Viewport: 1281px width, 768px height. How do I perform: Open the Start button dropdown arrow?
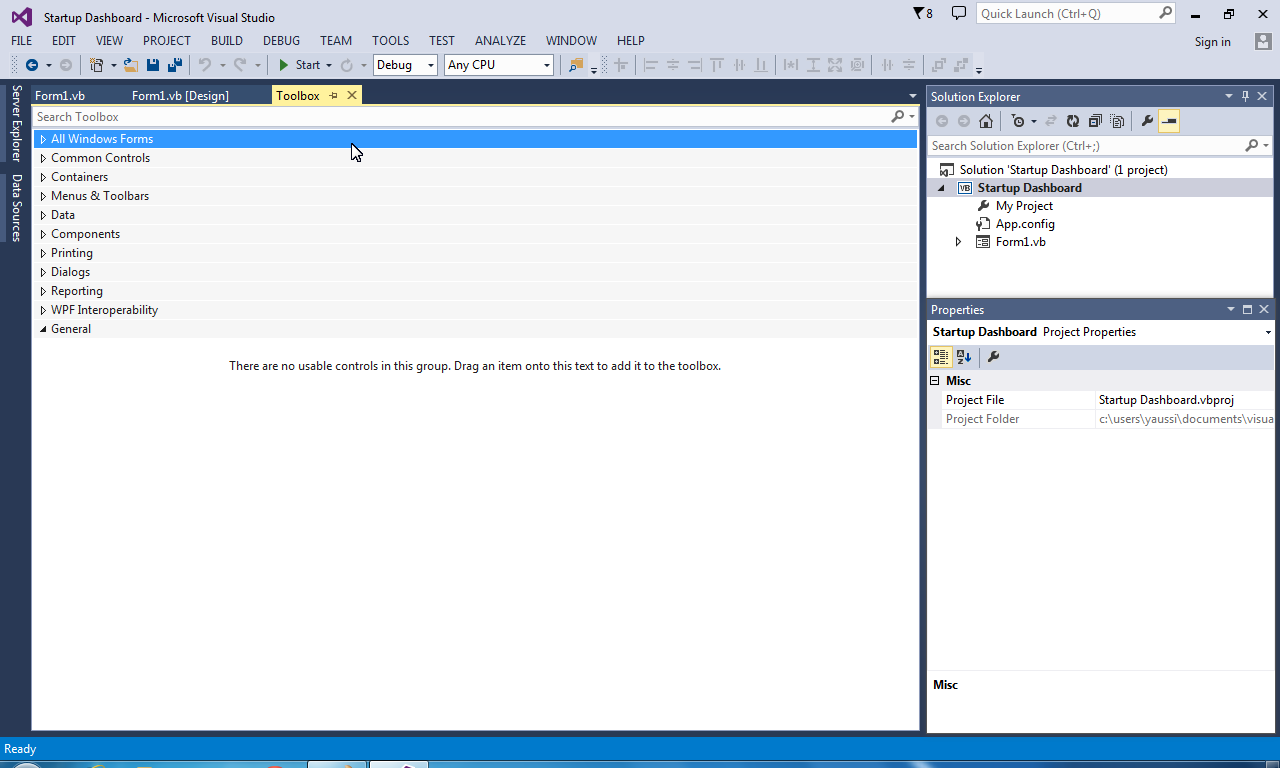[329, 65]
